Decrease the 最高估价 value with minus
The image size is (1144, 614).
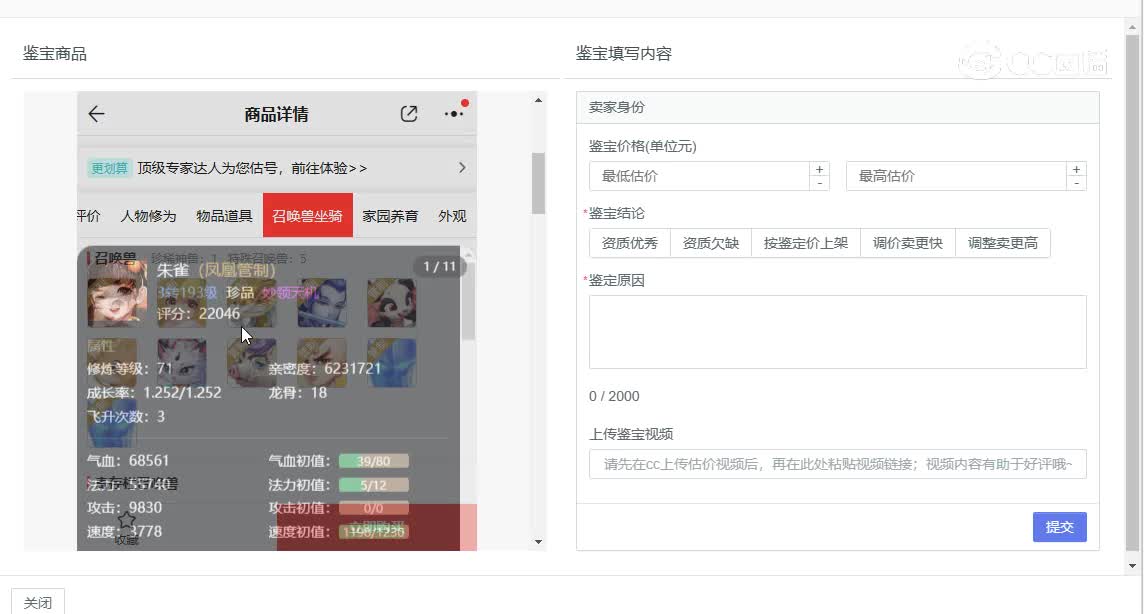click(x=1076, y=183)
